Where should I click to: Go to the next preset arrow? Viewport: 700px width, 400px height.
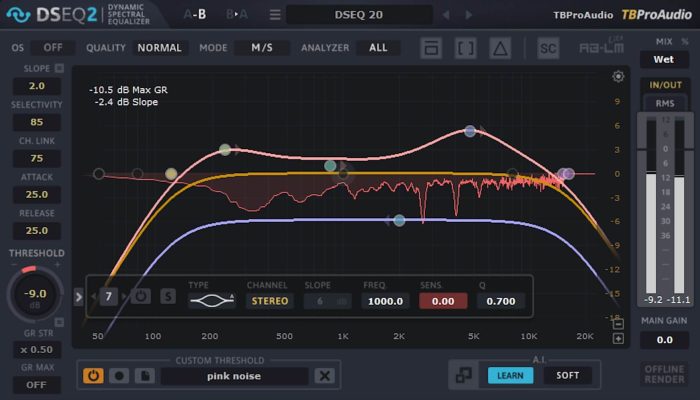468,15
